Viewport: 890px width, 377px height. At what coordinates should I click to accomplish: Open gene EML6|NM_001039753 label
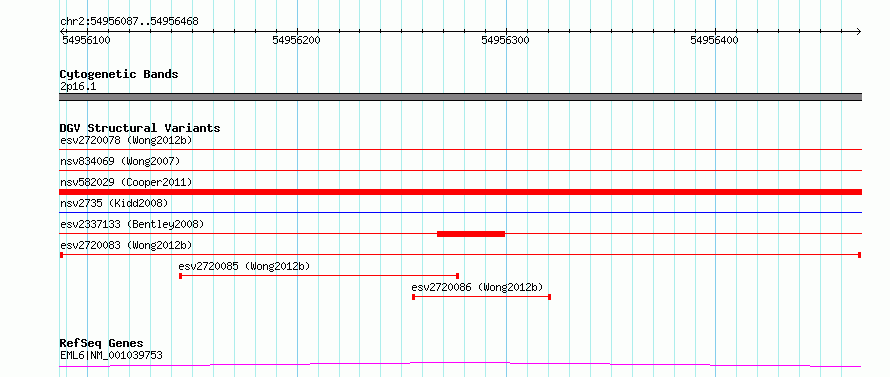pos(111,355)
